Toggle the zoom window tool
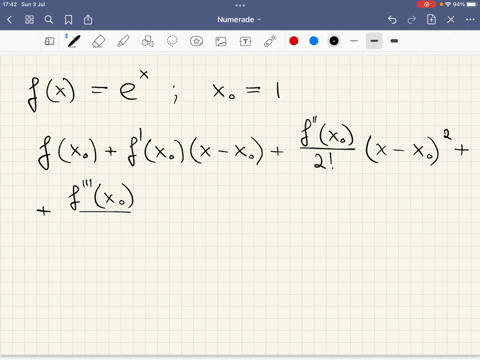 tap(49, 41)
